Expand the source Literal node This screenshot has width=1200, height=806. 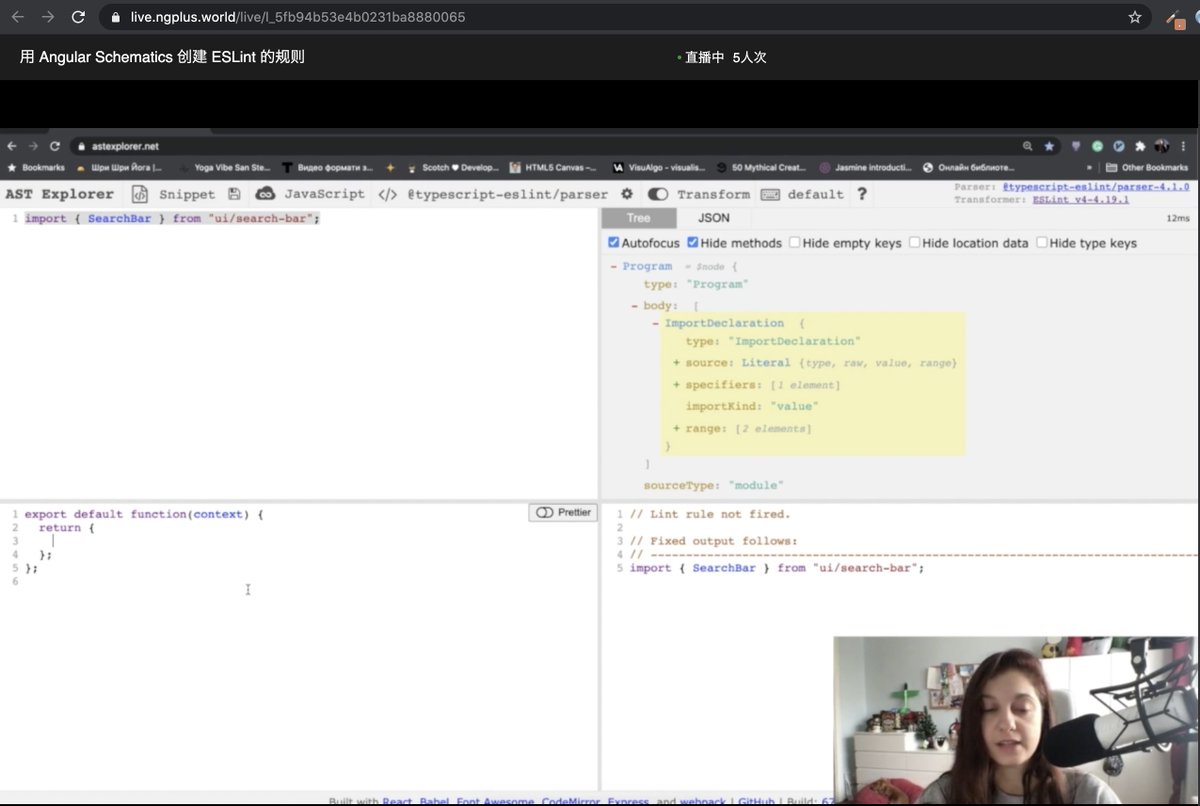pos(679,363)
